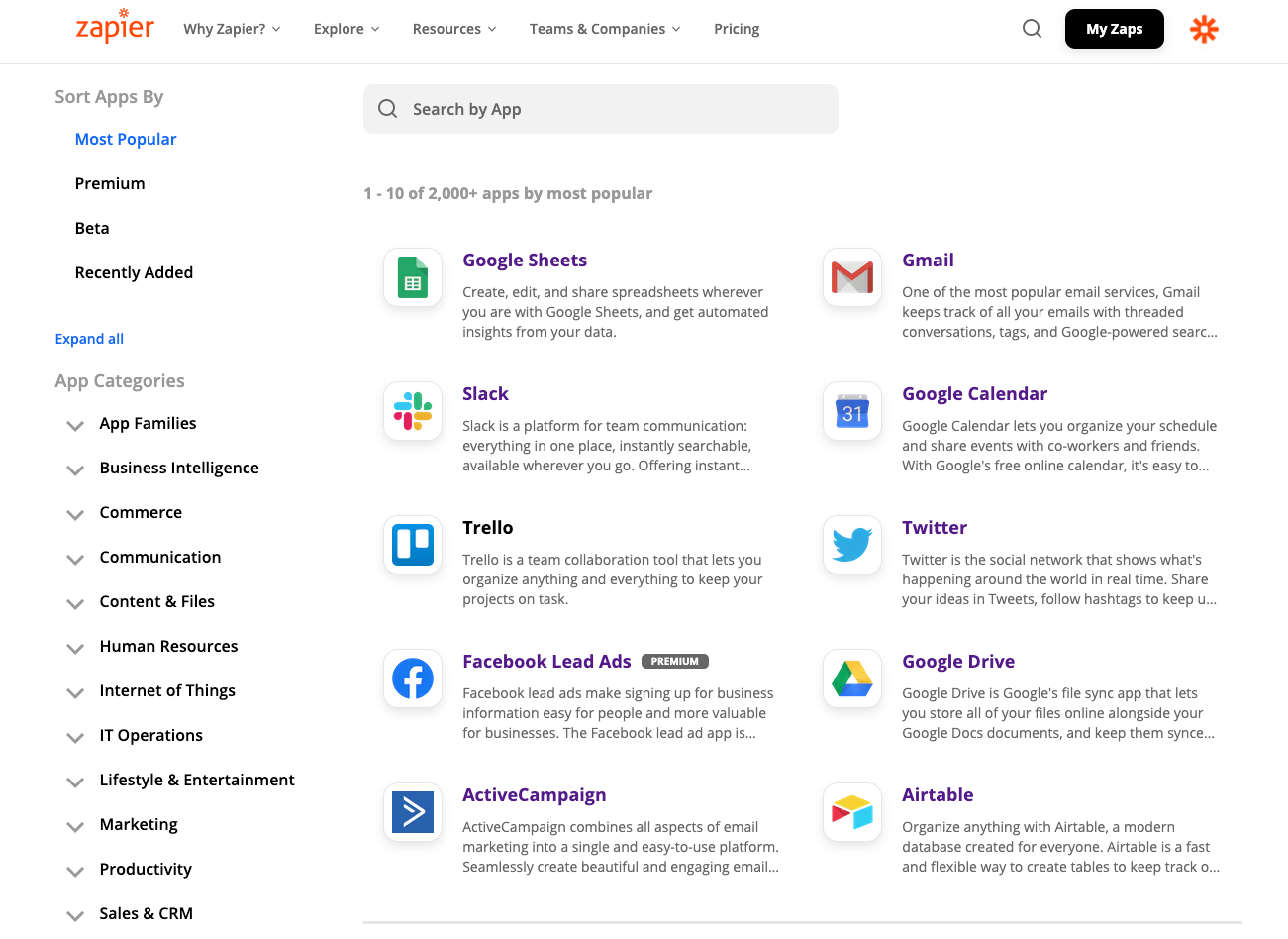Screen dimensions: 1288x939
Task: Click the PREMIUM badge beside Facebook Lead Ads
Action: 675,661
